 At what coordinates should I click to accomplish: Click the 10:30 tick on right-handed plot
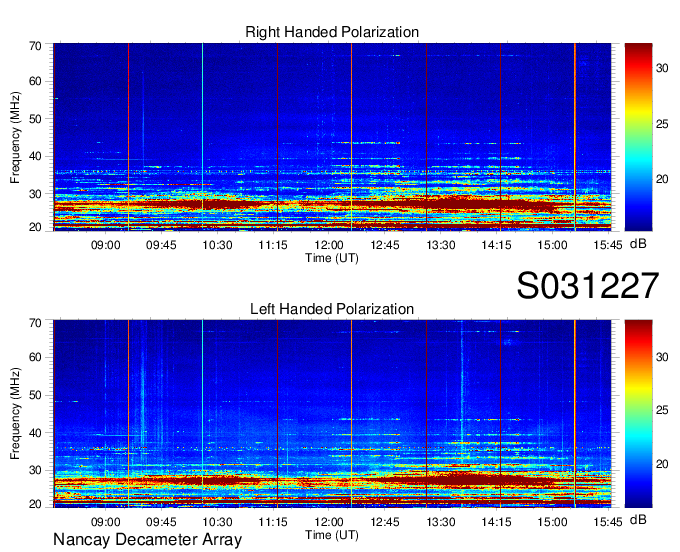point(217,245)
